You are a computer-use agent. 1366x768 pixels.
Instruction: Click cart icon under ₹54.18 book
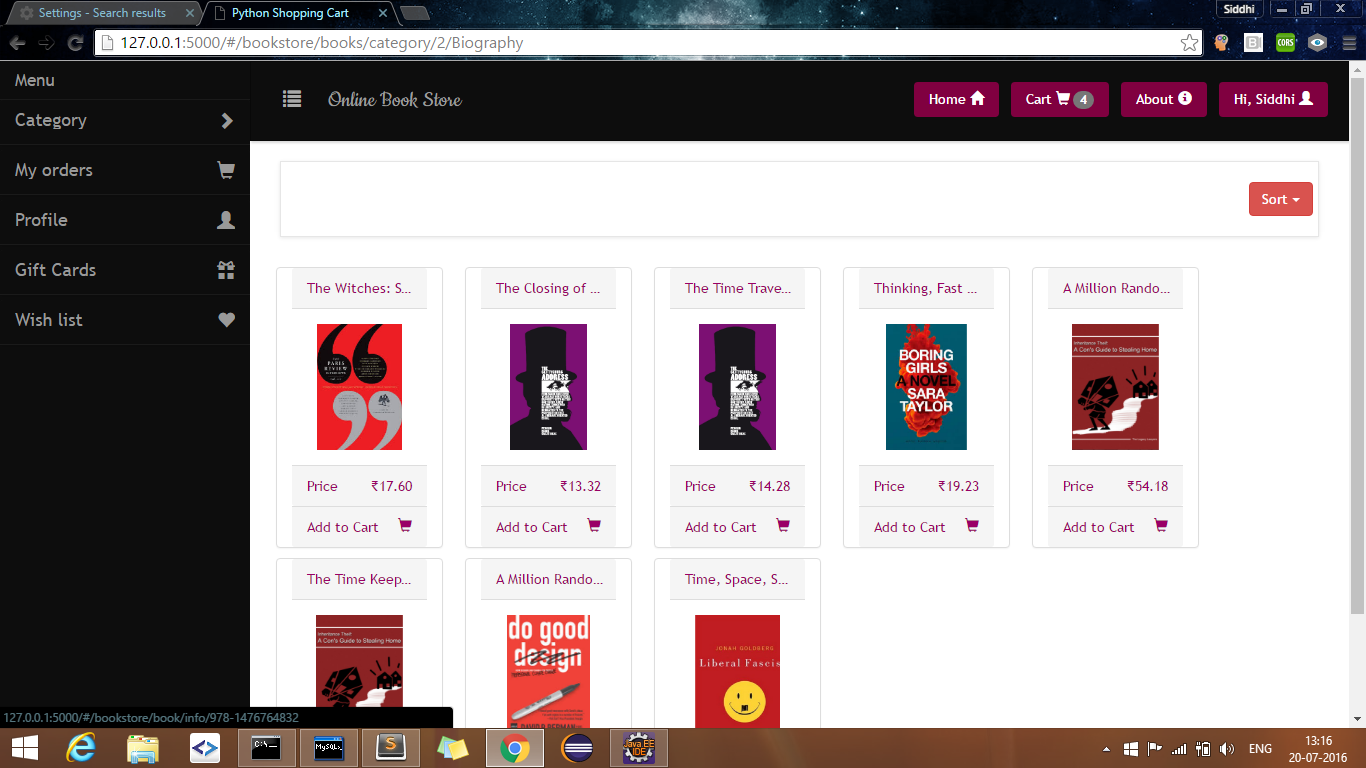[1161, 525]
